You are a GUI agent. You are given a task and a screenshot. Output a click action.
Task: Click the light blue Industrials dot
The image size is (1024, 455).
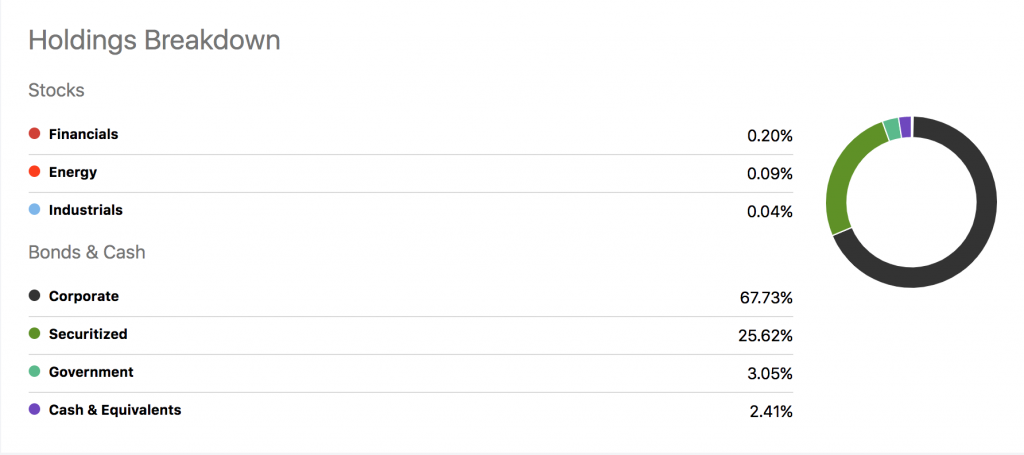pos(35,210)
